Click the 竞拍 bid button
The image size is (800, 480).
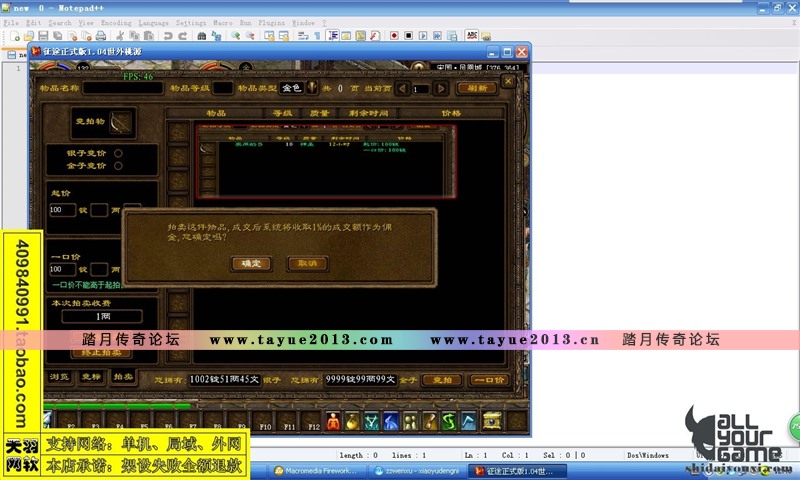tap(442, 380)
